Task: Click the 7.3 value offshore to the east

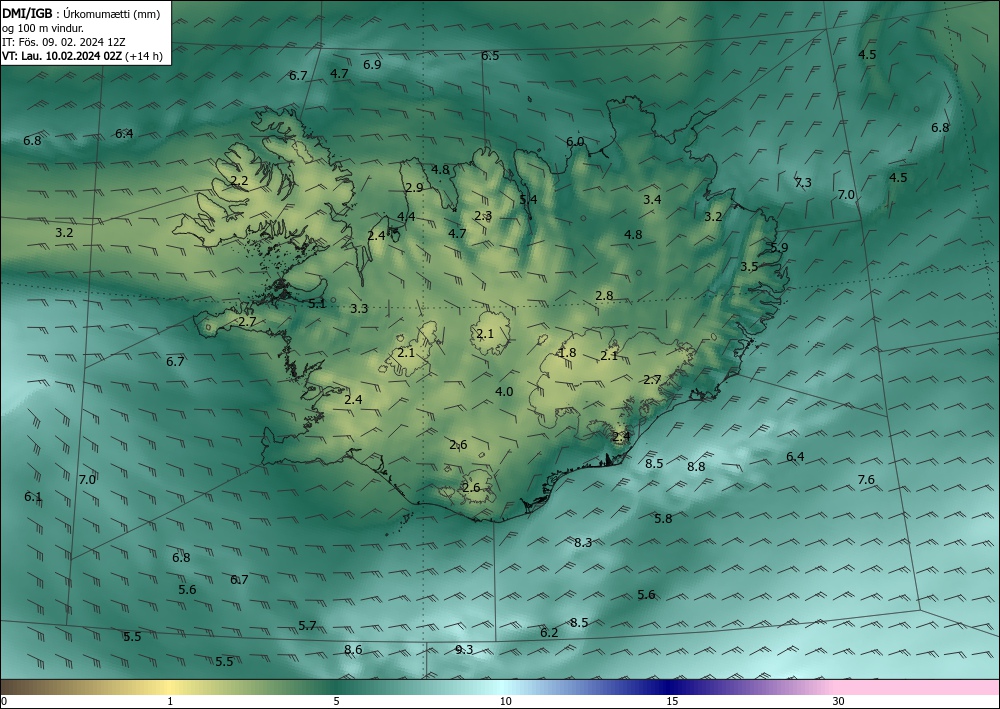Action: coord(803,182)
